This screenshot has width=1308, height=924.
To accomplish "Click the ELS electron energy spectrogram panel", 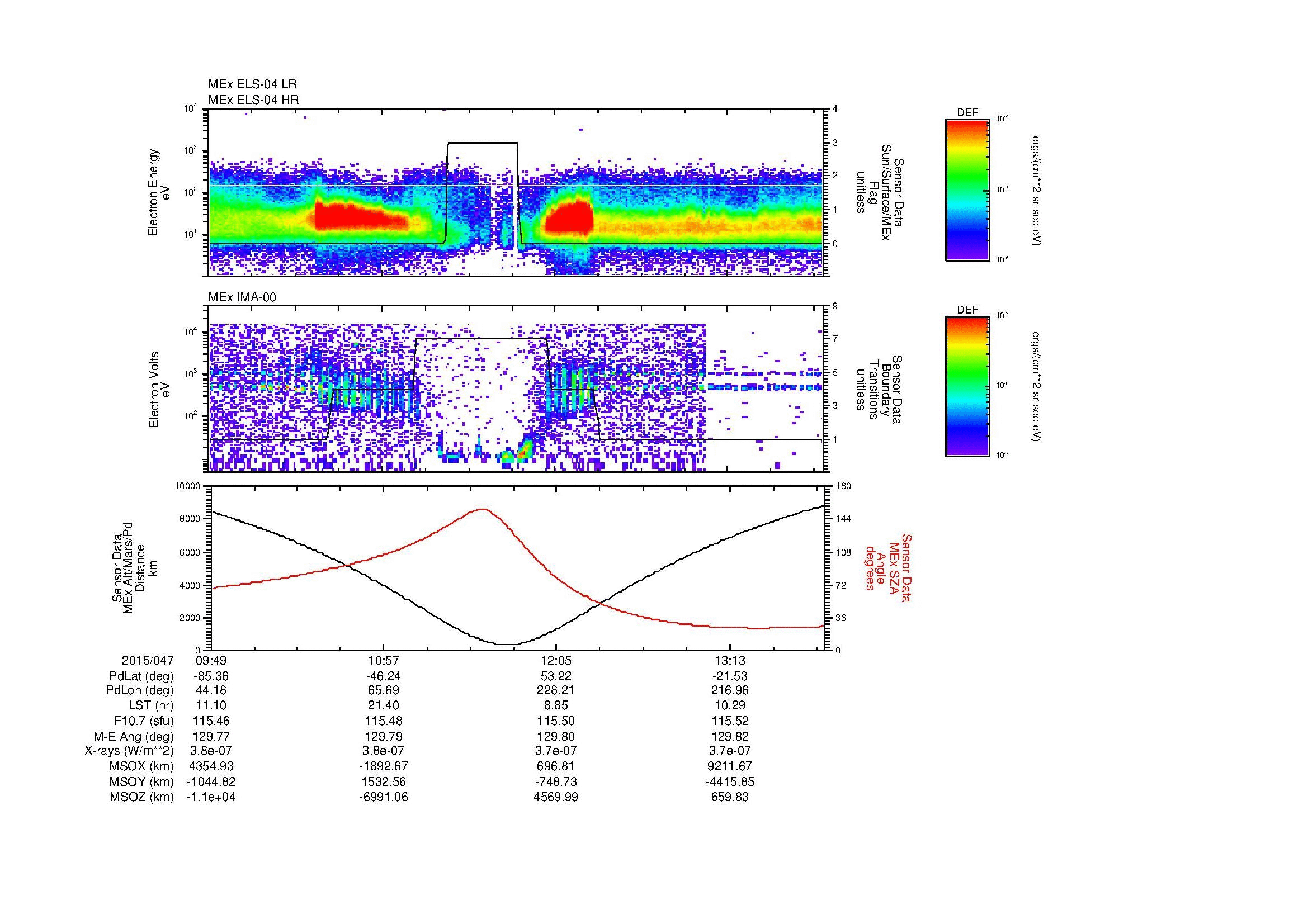I will coord(517,192).
